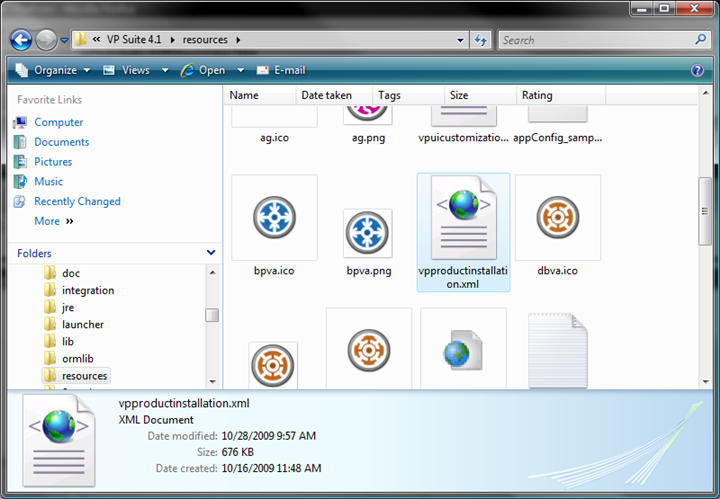The image size is (720, 499).
Task: Click Open with Internet Explorer button
Action: coord(203,70)
